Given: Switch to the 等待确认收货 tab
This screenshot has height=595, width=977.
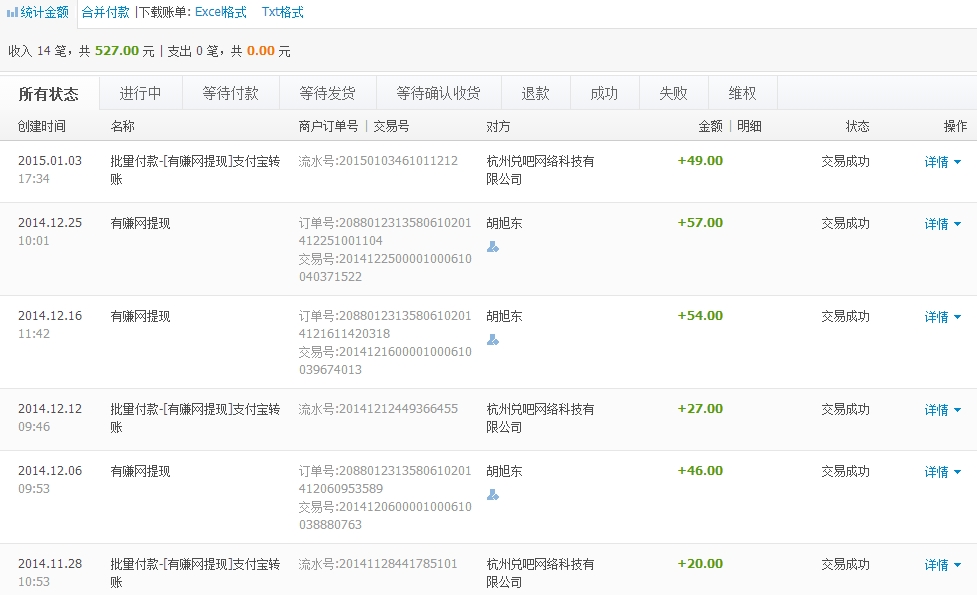Looking at the screenshot, I should pyautogui.click(x=439, y=93).
